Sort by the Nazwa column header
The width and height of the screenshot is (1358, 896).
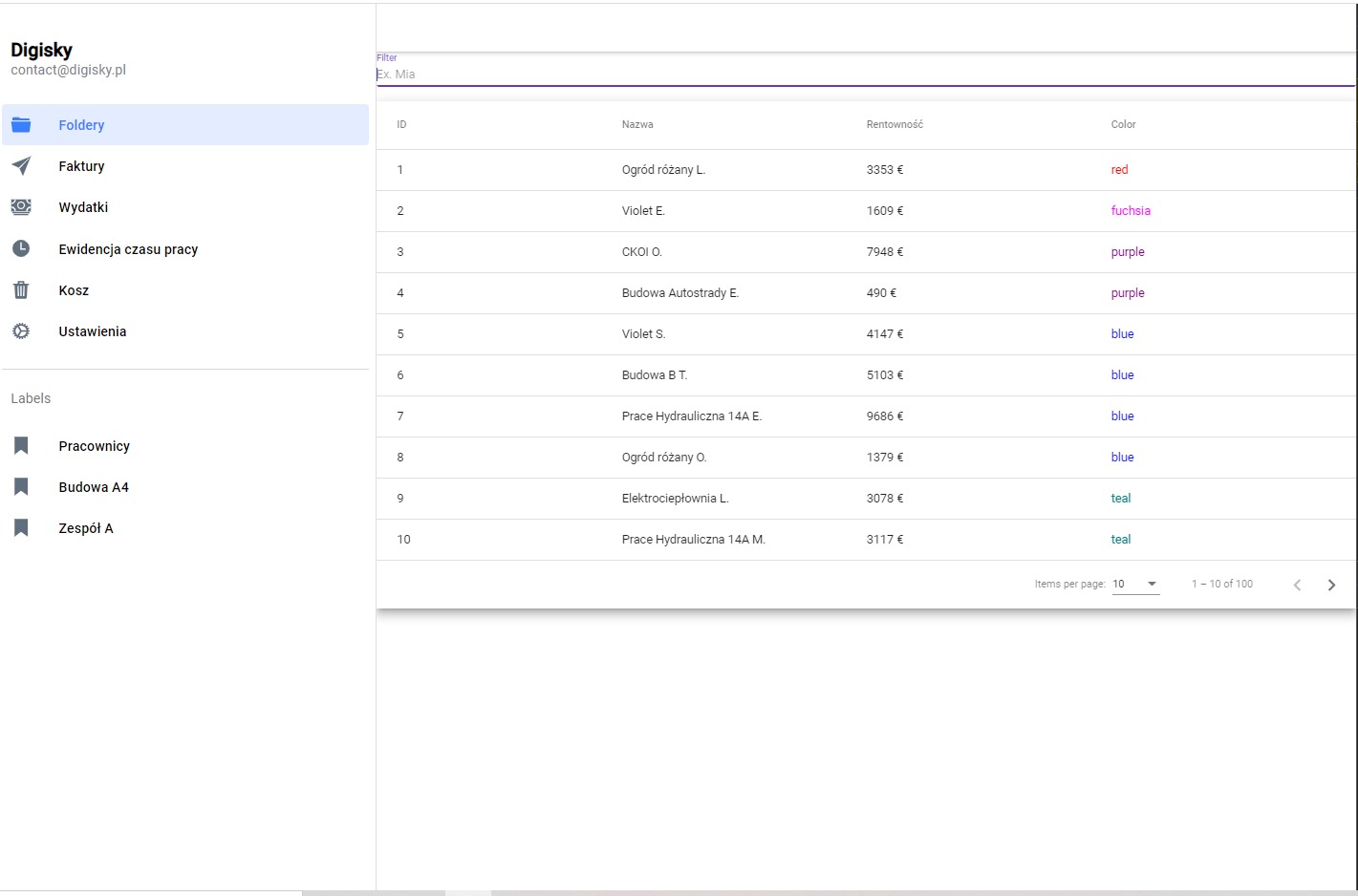click(x=637, y=124)
